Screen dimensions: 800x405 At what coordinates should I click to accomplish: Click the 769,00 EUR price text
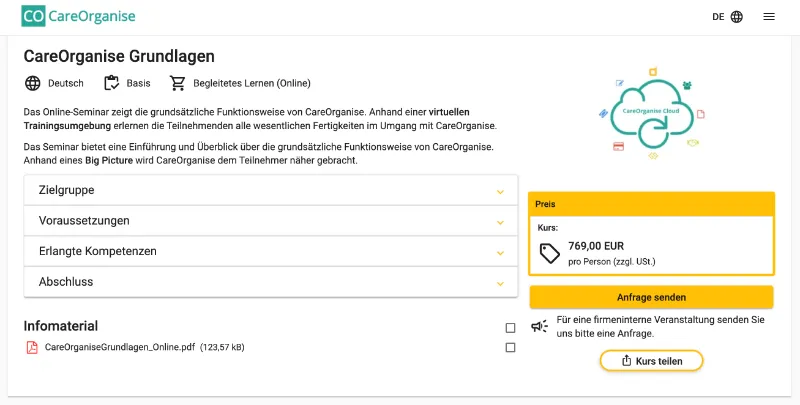point(596,246)
